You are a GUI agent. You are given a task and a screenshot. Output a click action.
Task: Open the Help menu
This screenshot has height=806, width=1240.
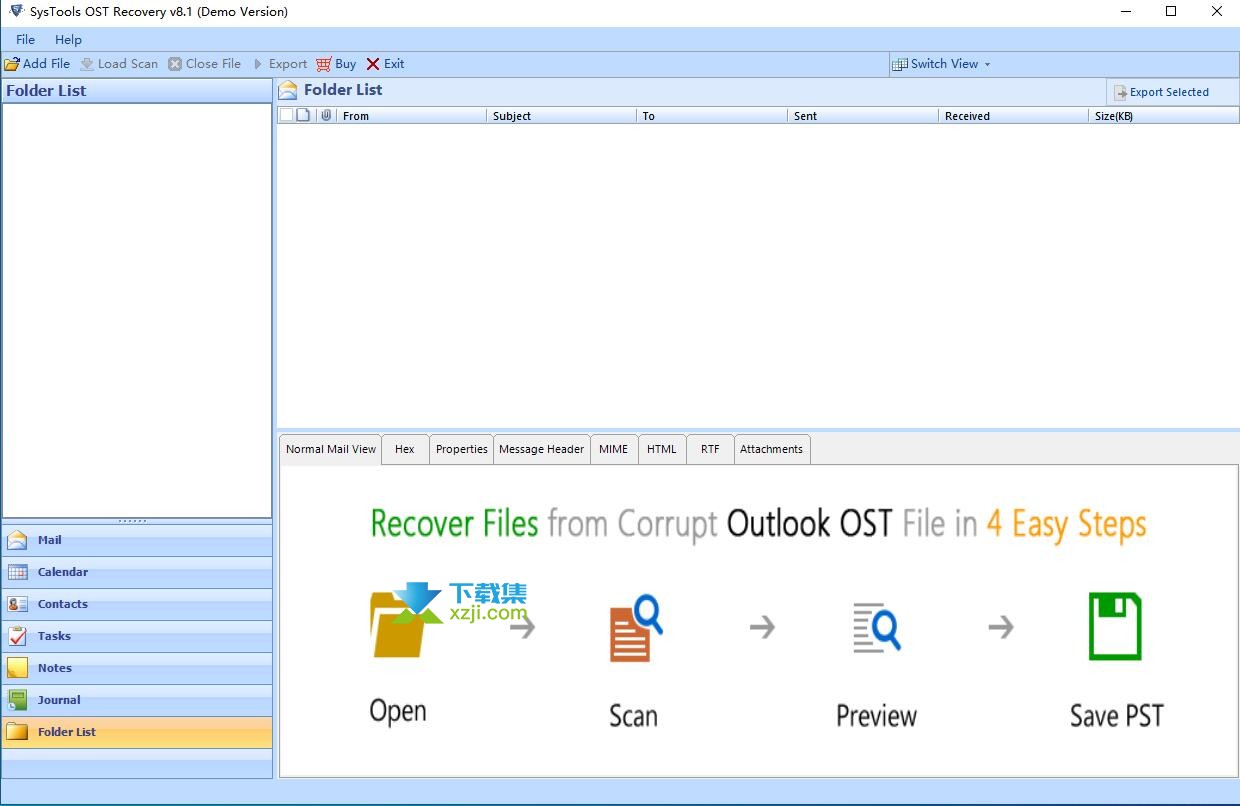[68, 39]
